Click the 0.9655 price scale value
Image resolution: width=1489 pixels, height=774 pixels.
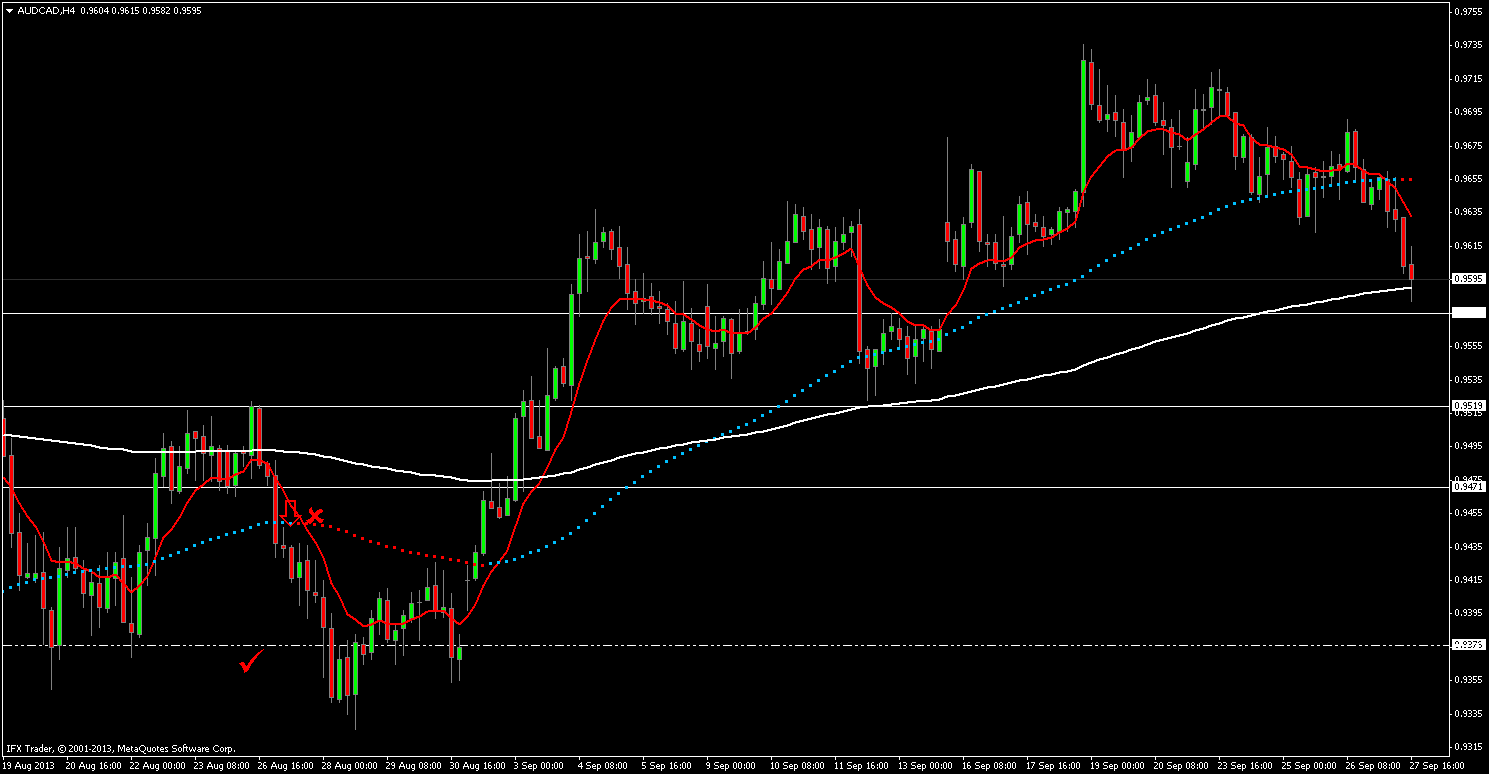(x=1470, y=179)
